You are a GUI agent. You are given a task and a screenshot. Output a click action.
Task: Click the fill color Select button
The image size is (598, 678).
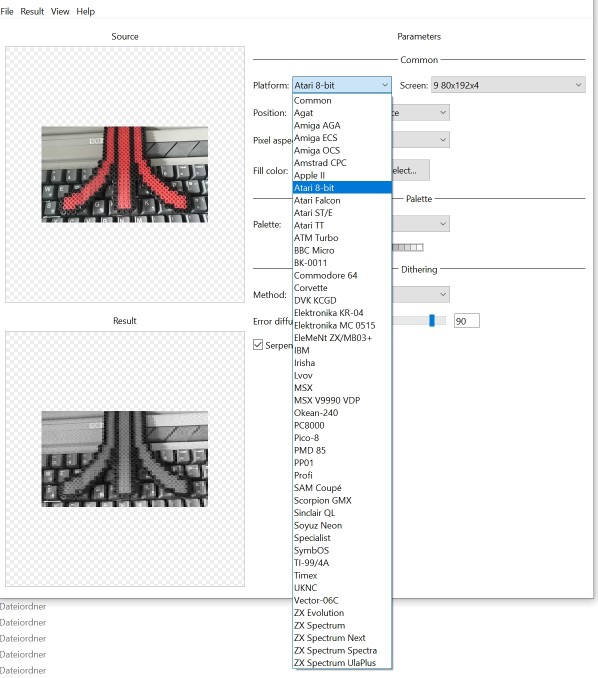(410, 170)
